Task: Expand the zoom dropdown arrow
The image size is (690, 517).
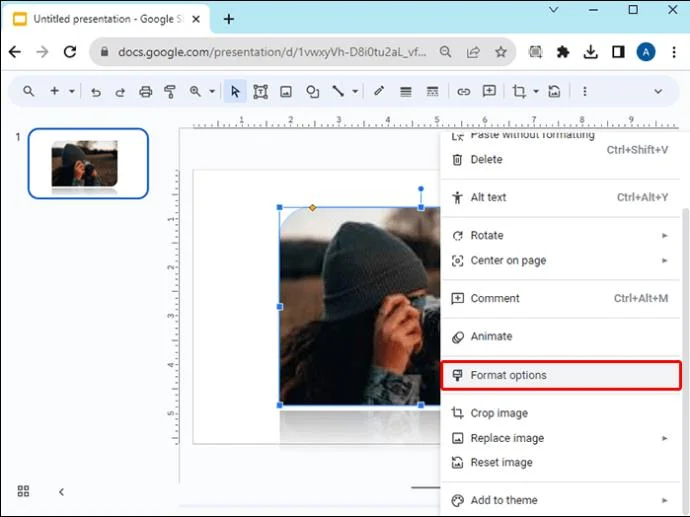Action: coord(212,92)
